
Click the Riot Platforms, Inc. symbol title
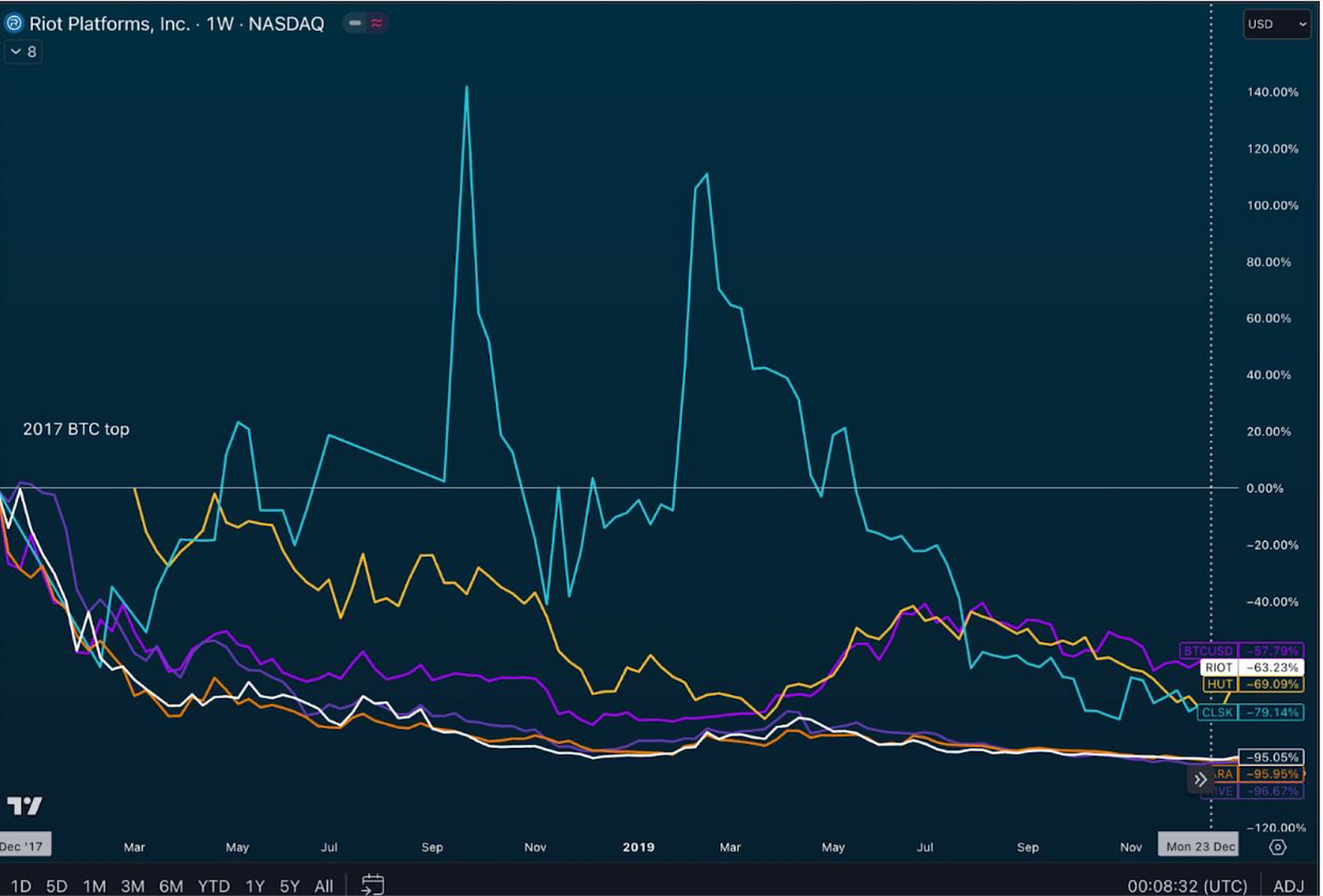176,25
